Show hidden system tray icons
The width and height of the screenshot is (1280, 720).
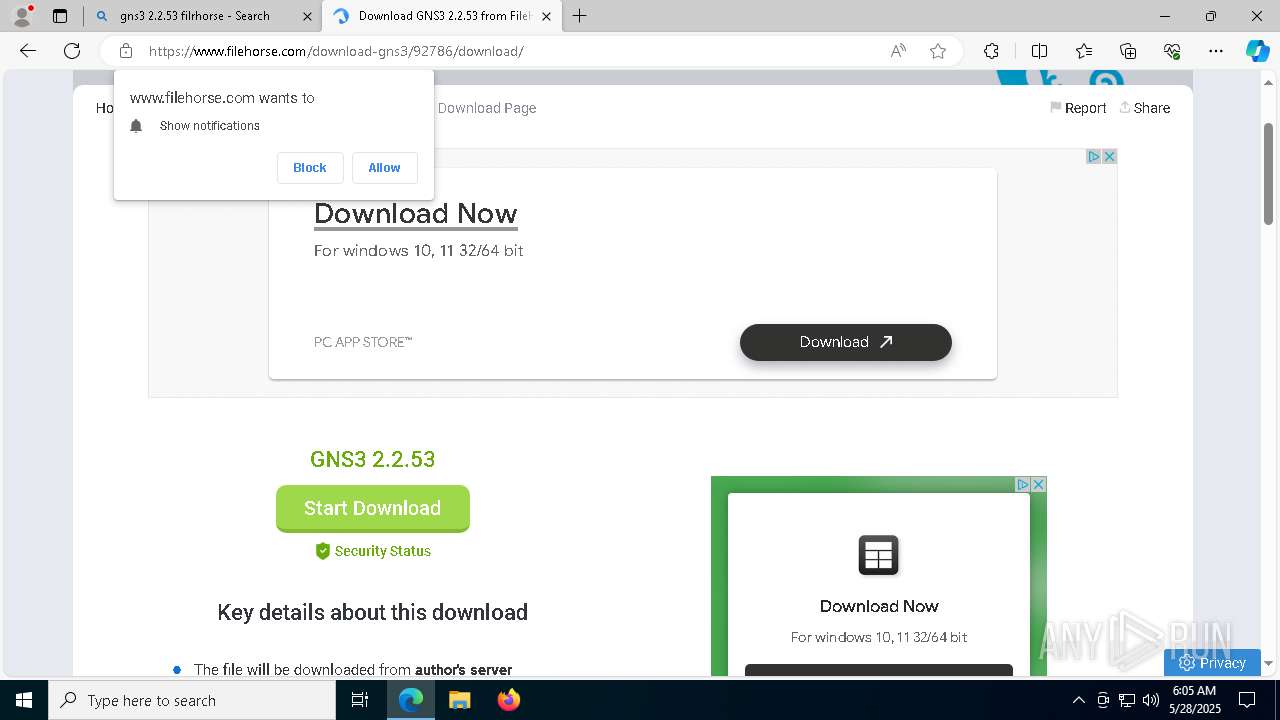(1078, 700)
